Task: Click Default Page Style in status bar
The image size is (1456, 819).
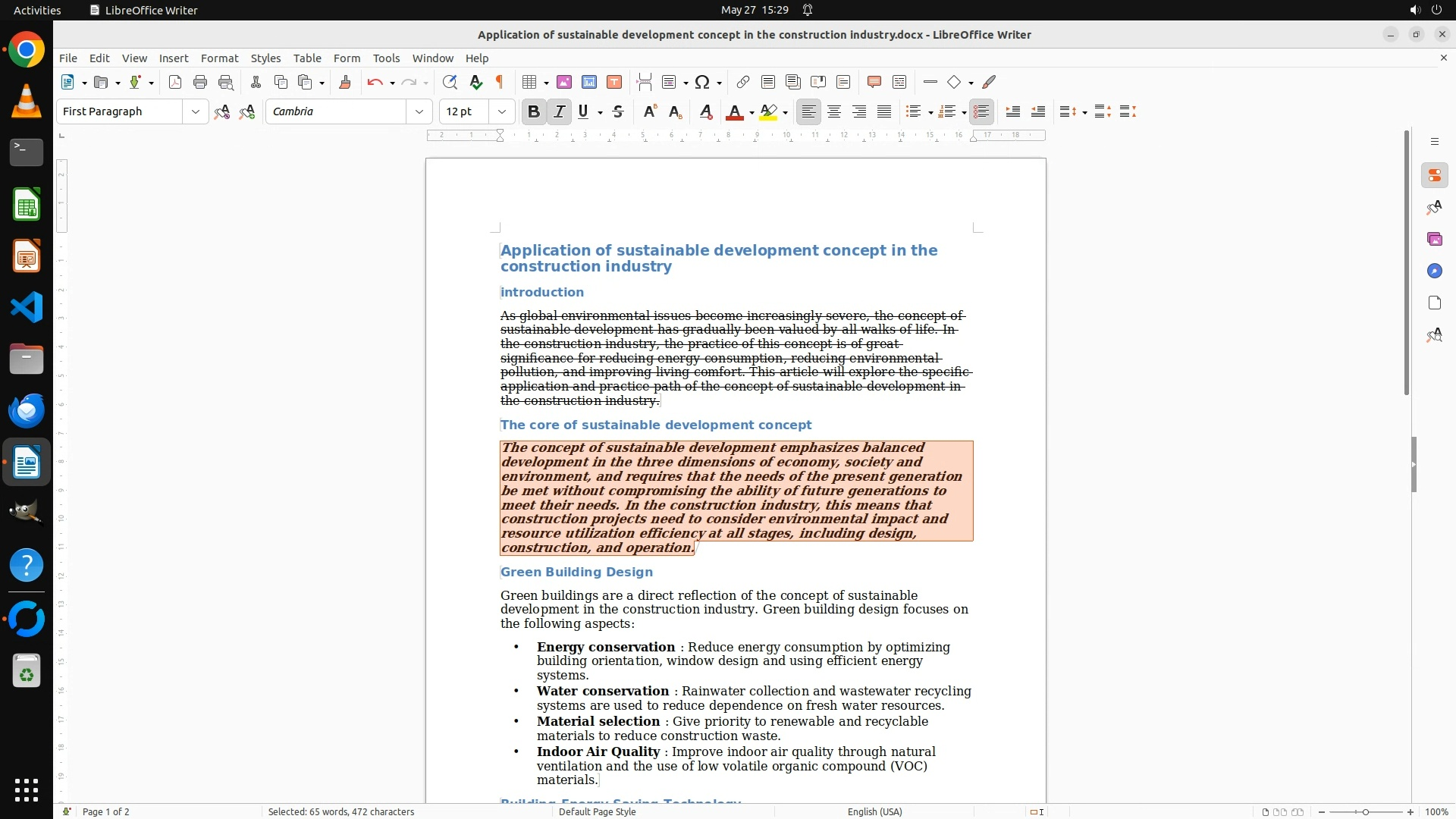Action: (597, 811)
